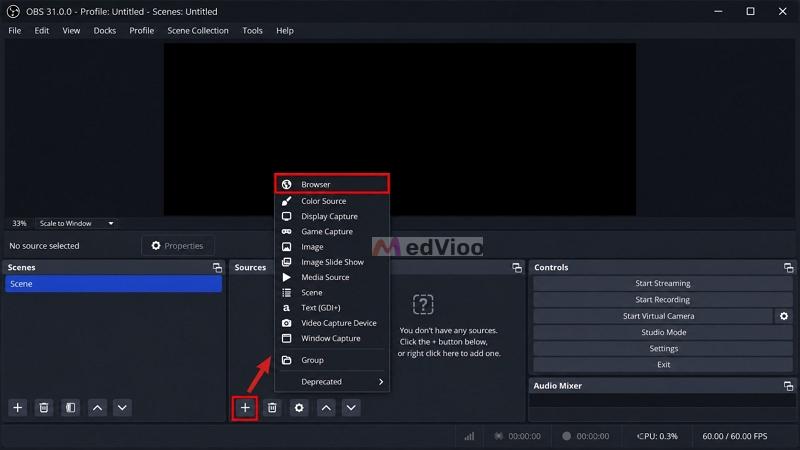800x450 pixels.
Task: Click Start Recording button
Action: 663,299
